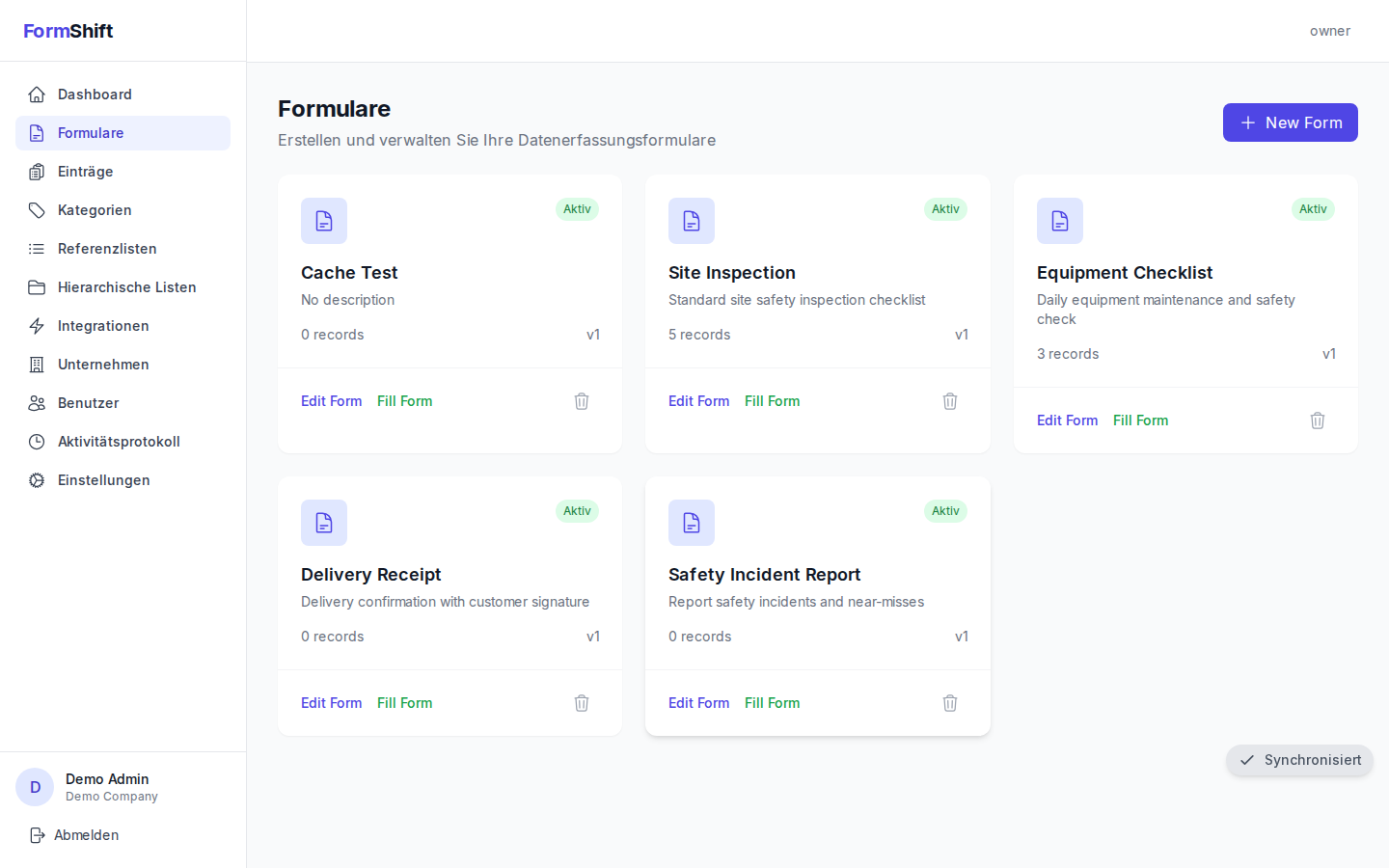Click Fill Form on Site Inspection

click(772, 401)
